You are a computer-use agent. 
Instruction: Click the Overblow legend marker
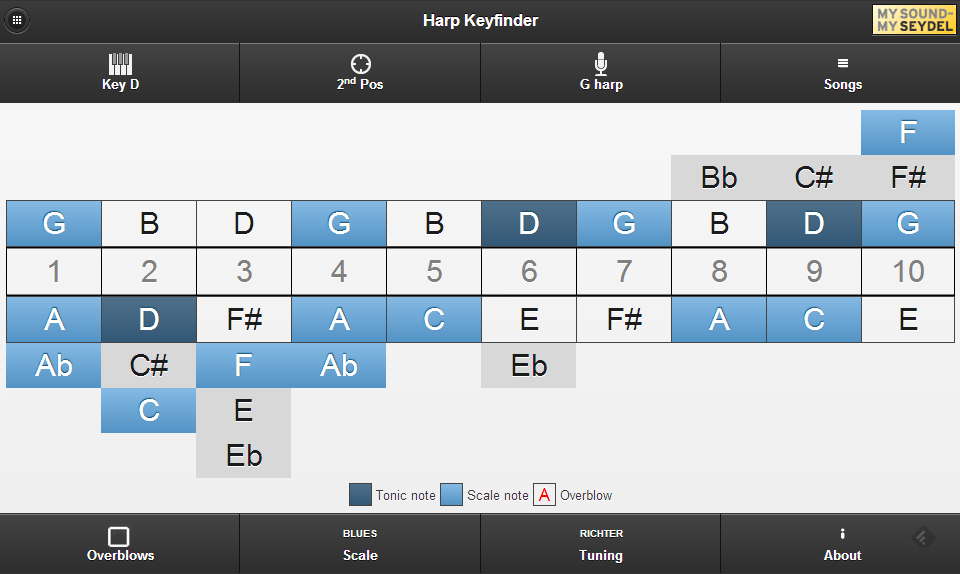(544, 495)
